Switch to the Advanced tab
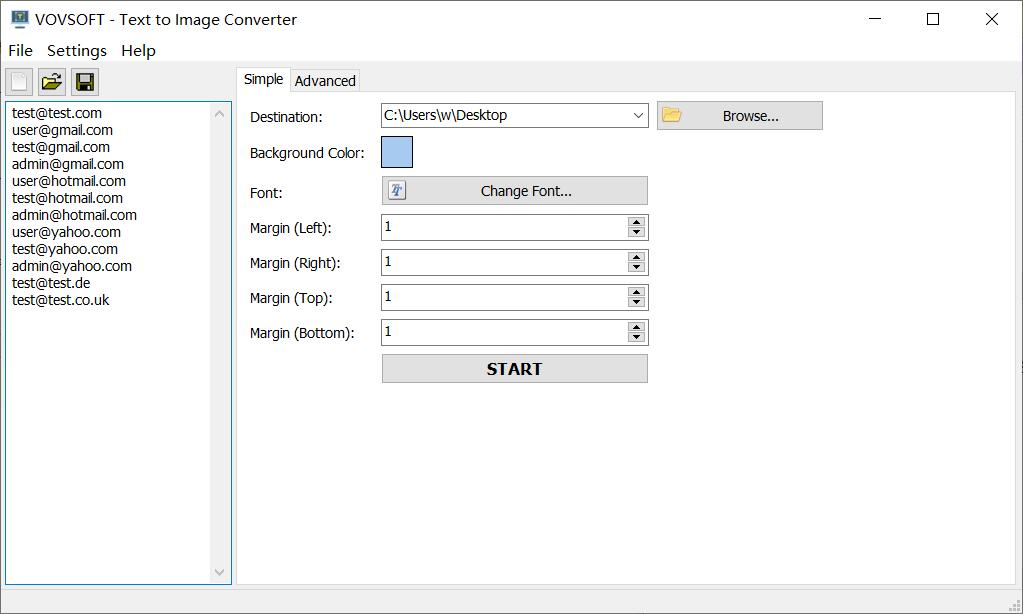The width and height of the screenshot is (1023, 614). coord(325,81)
